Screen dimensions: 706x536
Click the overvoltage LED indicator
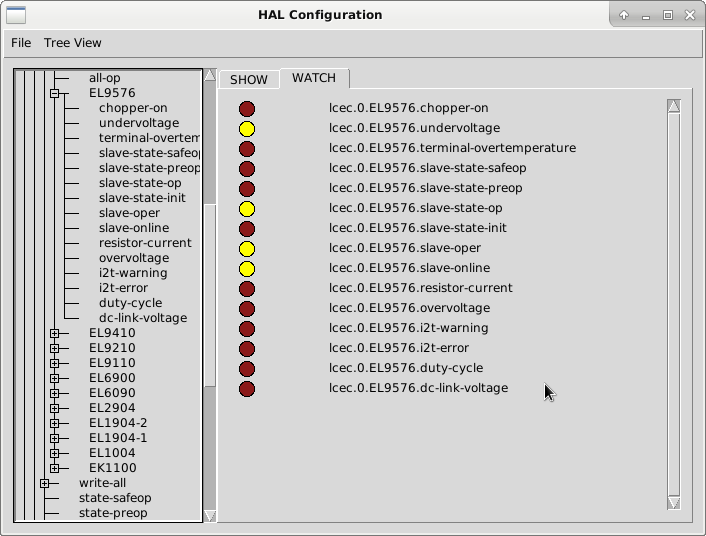(x=247, y=309)
